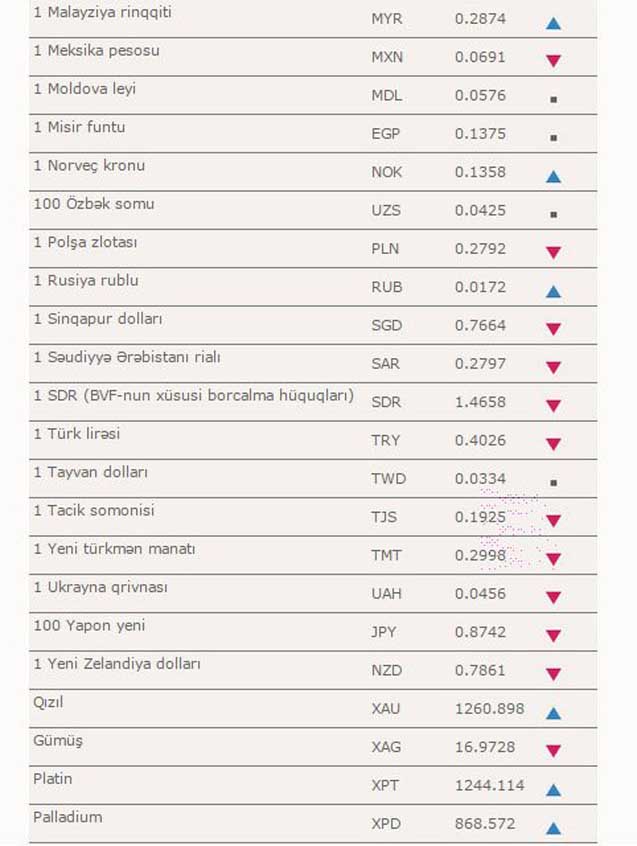The width and height of the screenshot is (637, 846).
Task: Click the EGP currency code
Action: tap(386, 134)
